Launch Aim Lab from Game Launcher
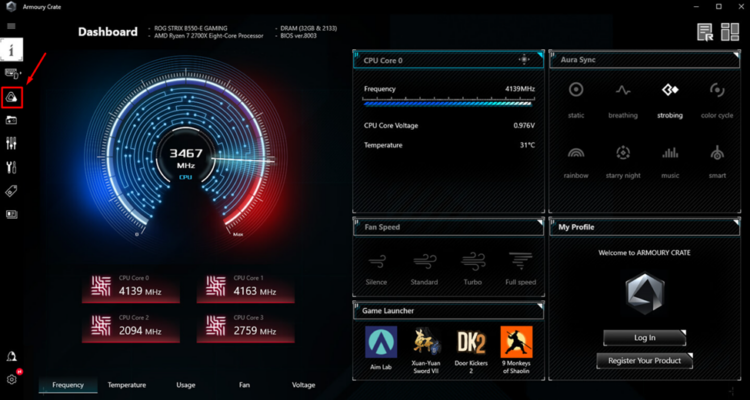750x400 pixels. click(381, 347)
